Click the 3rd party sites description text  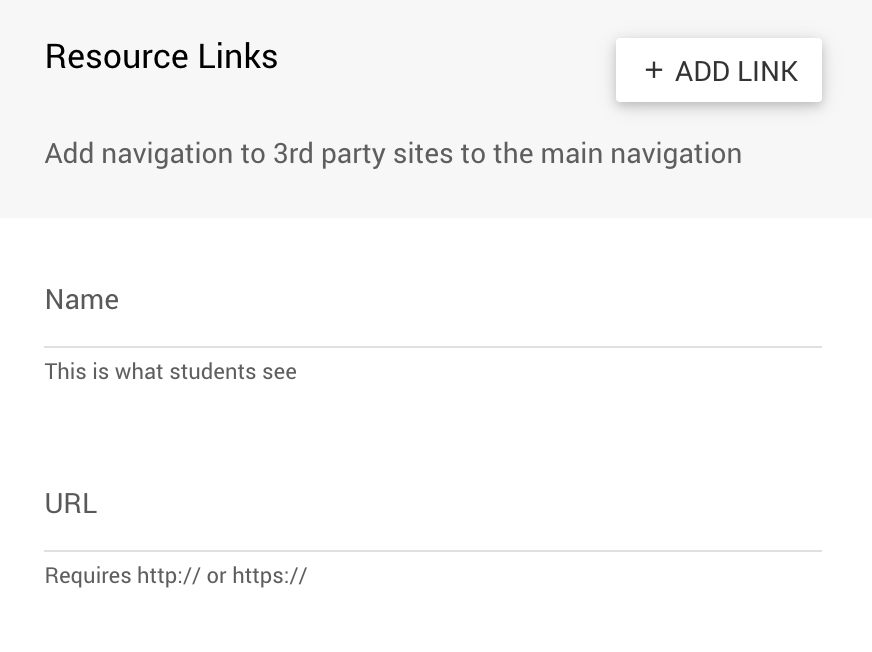tap(393, 154)
